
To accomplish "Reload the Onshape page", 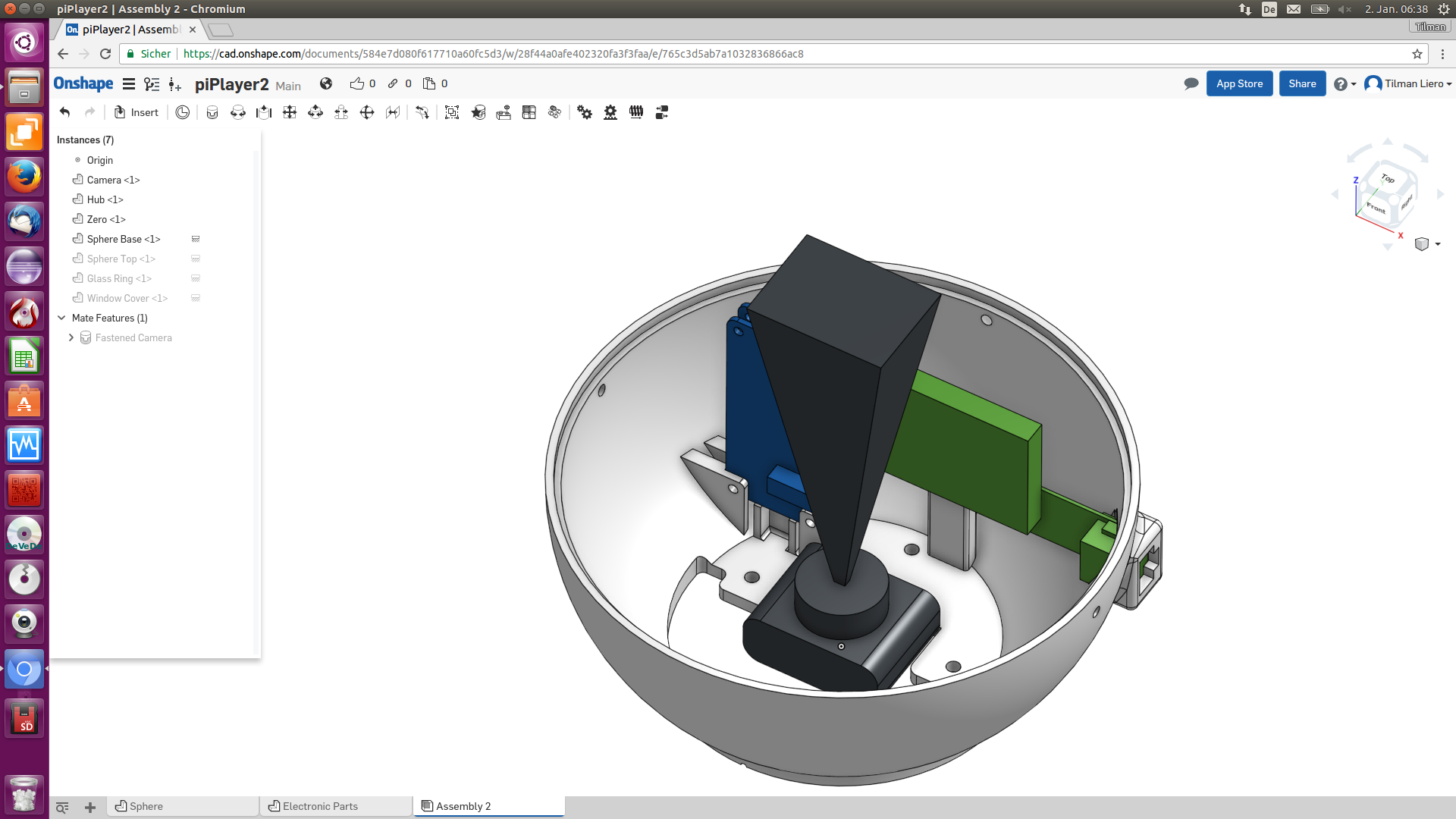I will point(105,54).
